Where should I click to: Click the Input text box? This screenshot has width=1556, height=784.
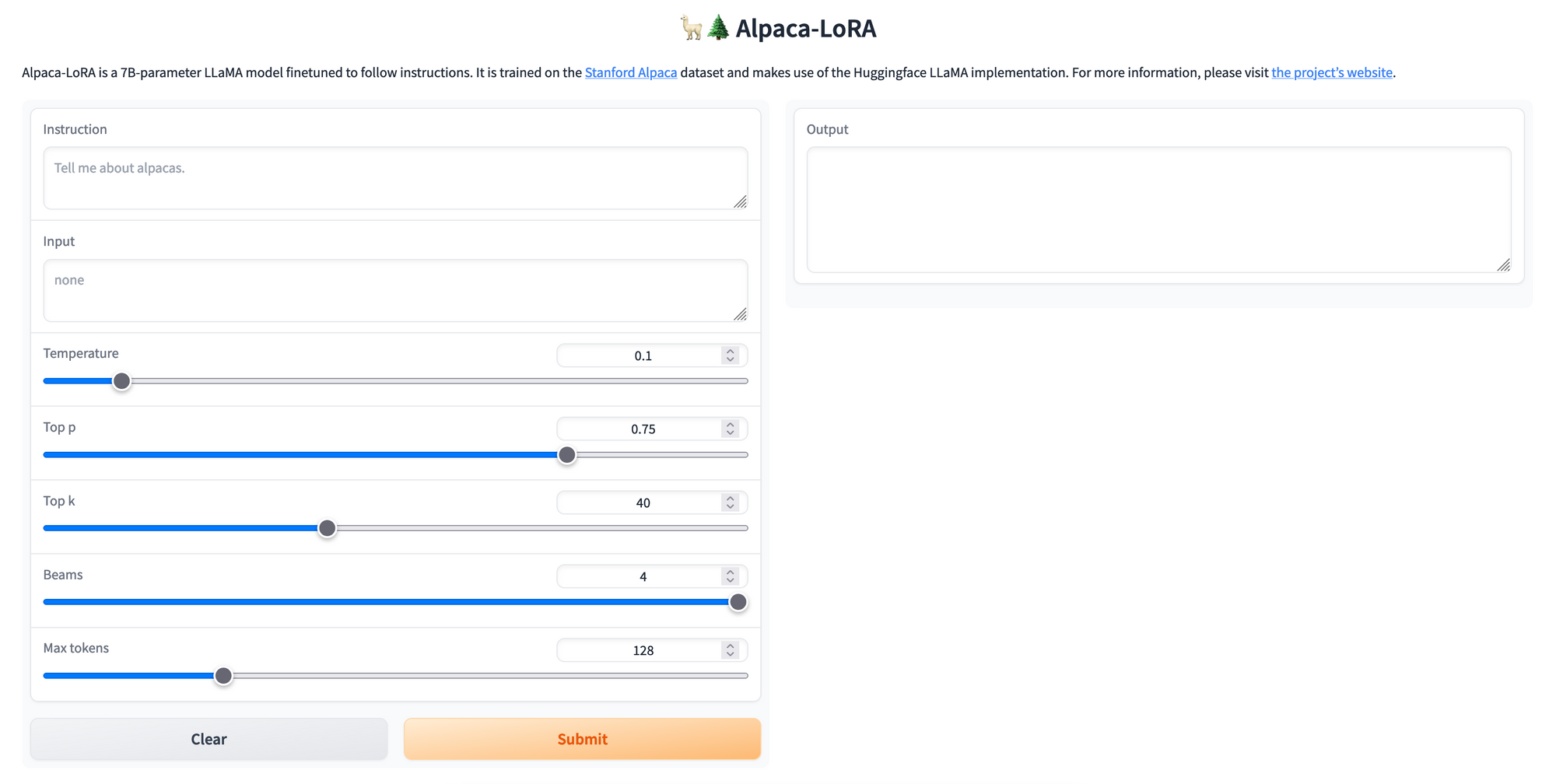[395, 290]
